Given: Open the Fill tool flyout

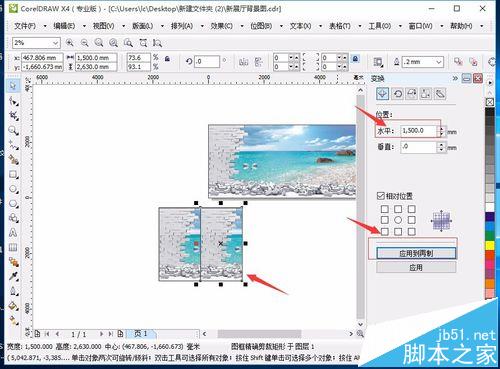Looking at the screenshot, I should coord(13,306).
